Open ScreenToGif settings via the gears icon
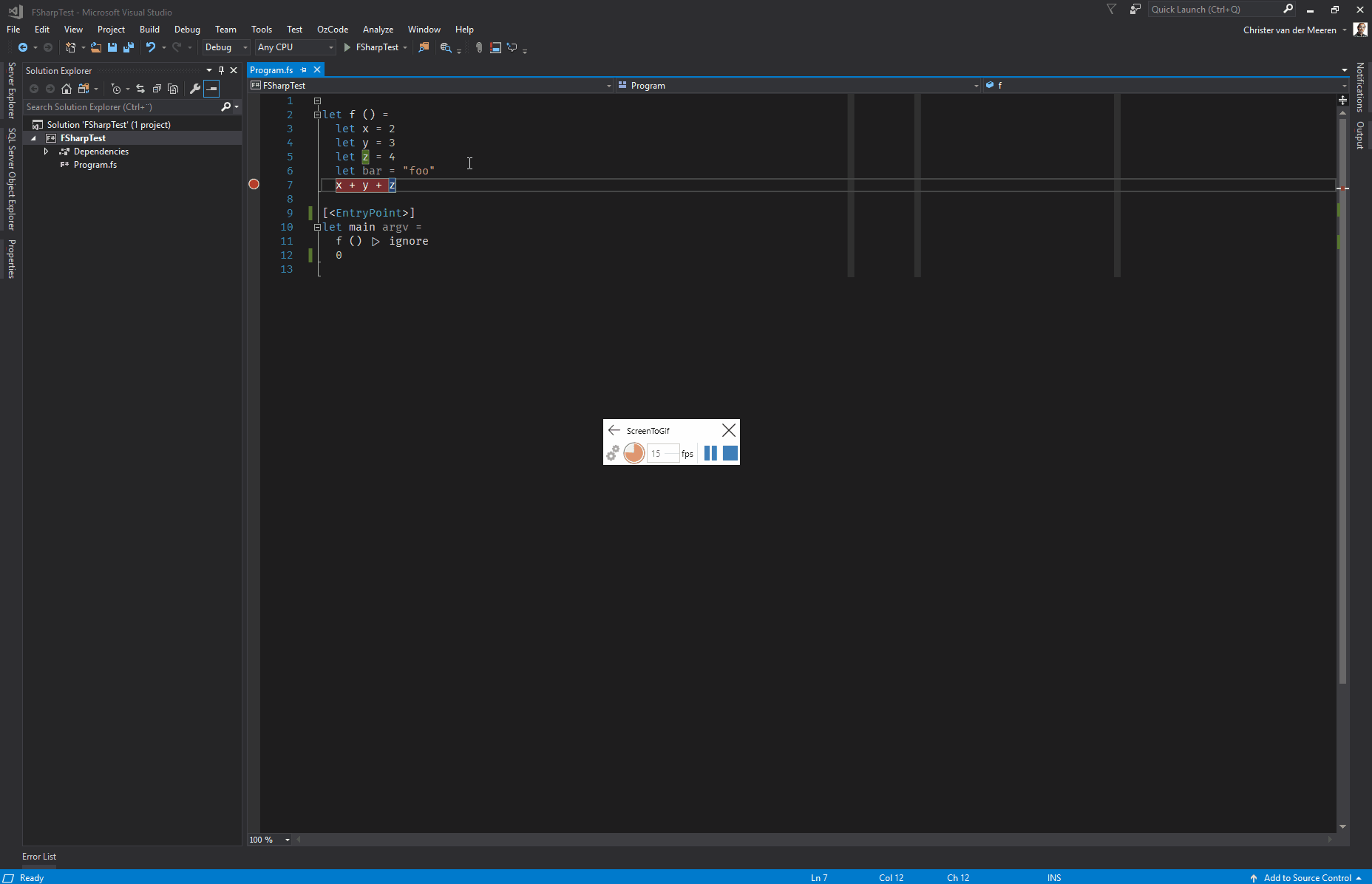1372x884 pixels. 613,453
